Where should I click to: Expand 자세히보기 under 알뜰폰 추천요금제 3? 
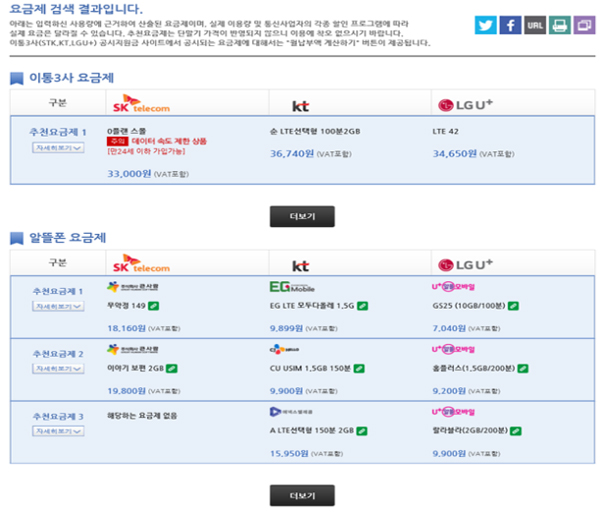click(x=57, y=430)
